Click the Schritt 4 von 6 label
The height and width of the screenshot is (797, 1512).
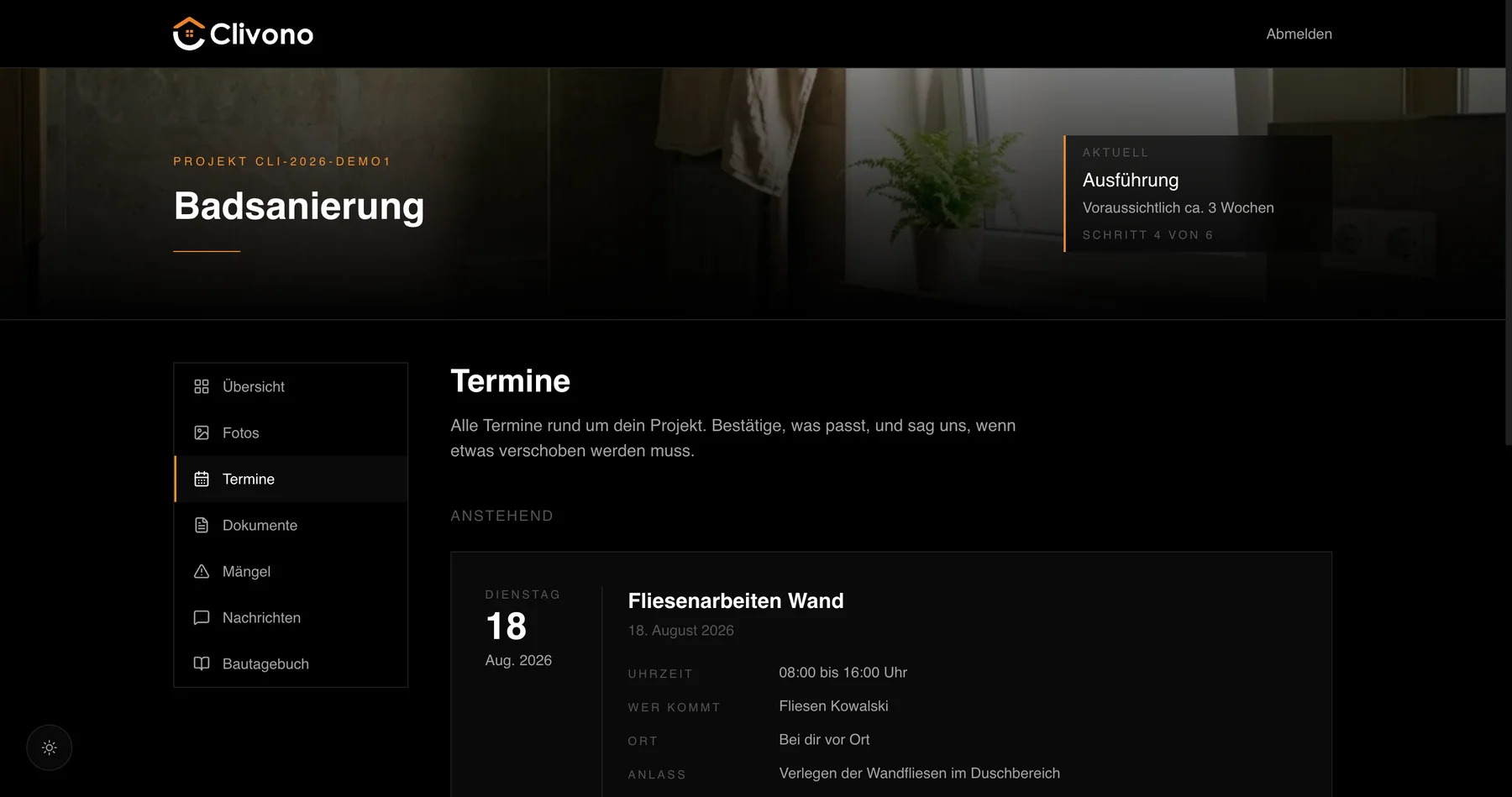click(x=1147, y=235)
